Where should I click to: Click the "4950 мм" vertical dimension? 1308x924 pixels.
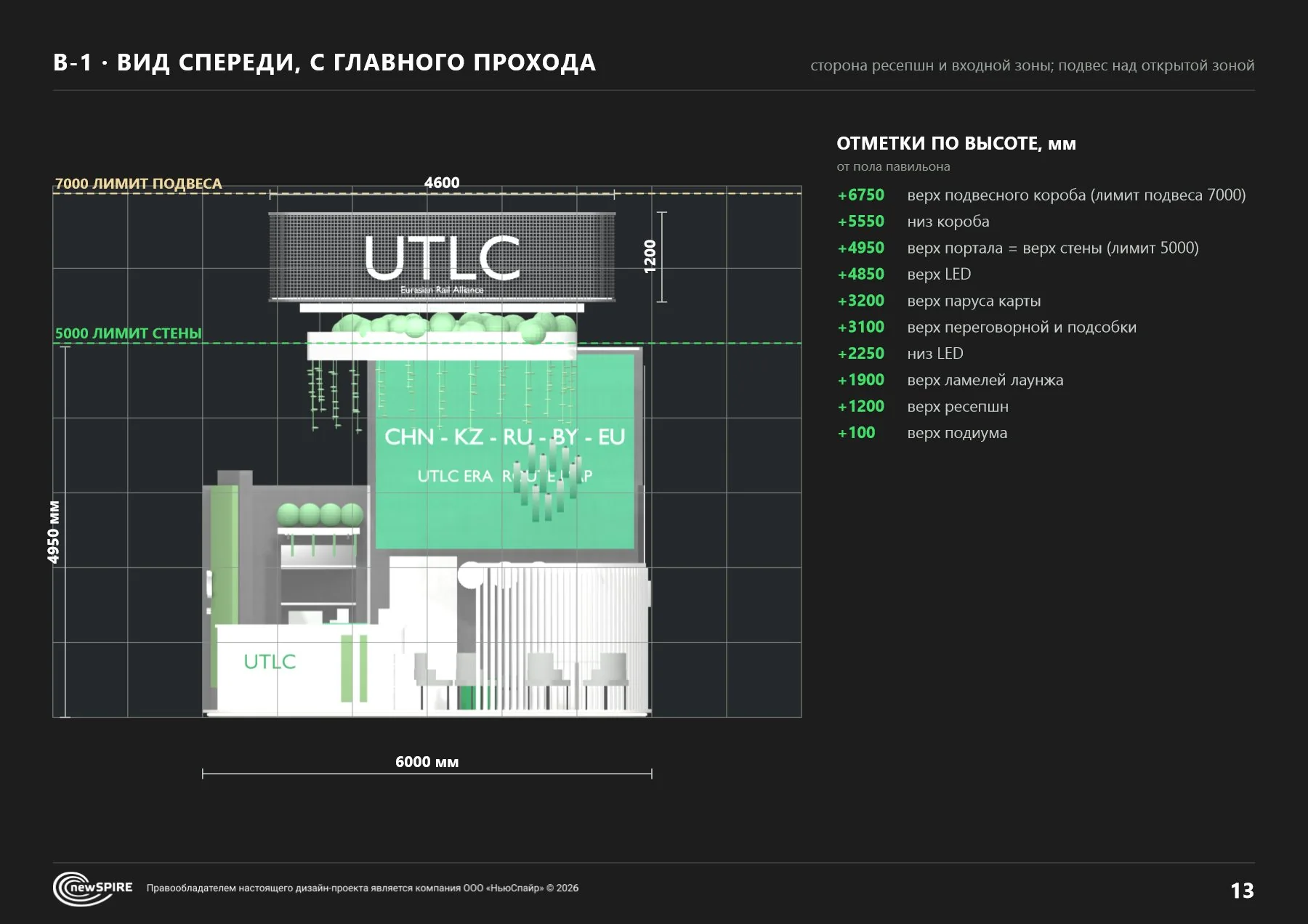pos(53,532)
